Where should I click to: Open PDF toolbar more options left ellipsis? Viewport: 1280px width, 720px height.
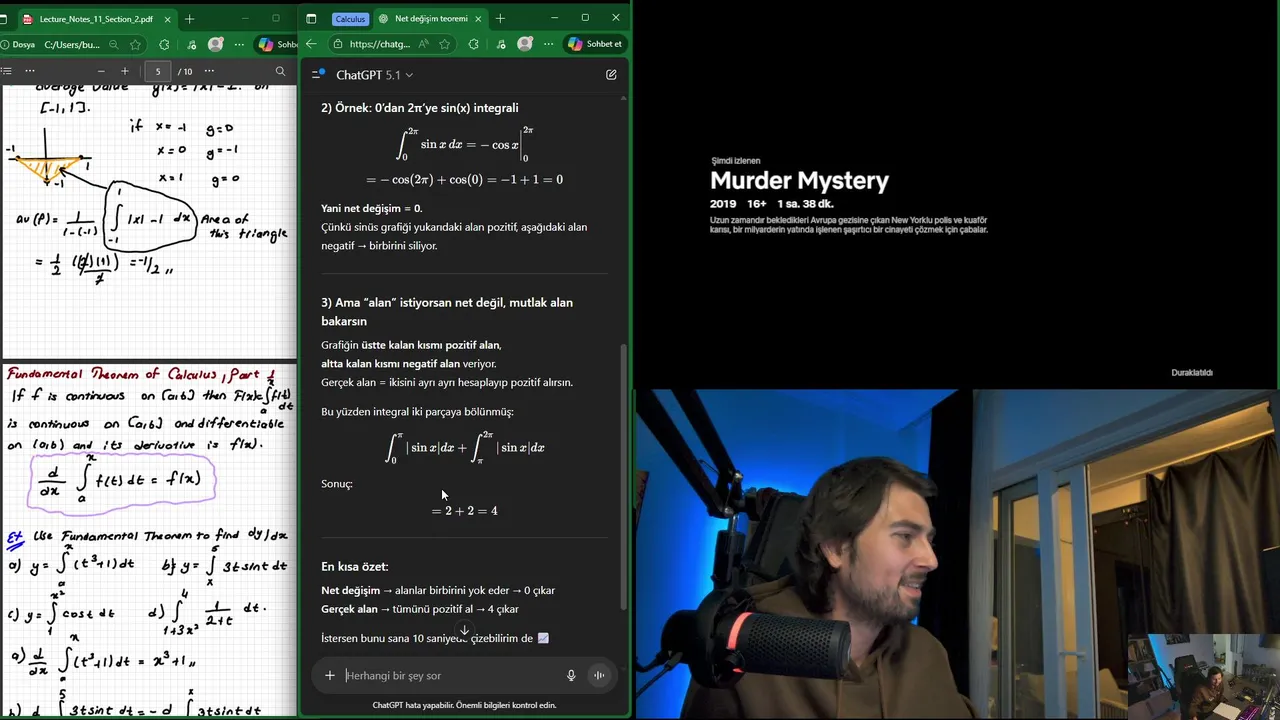(30, 71)
